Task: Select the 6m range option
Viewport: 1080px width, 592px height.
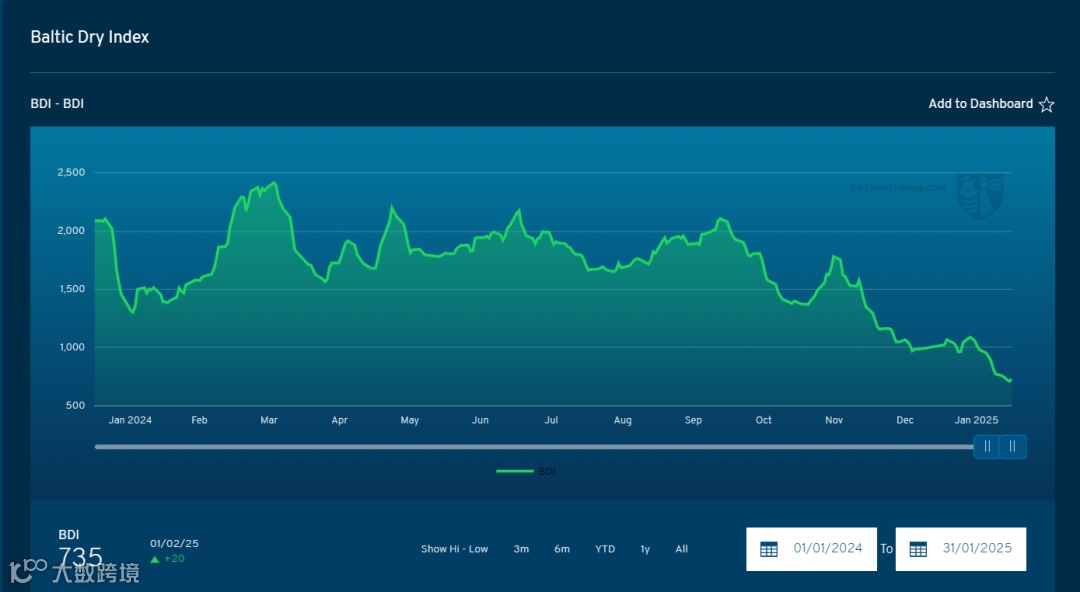Action: point(561,549)
